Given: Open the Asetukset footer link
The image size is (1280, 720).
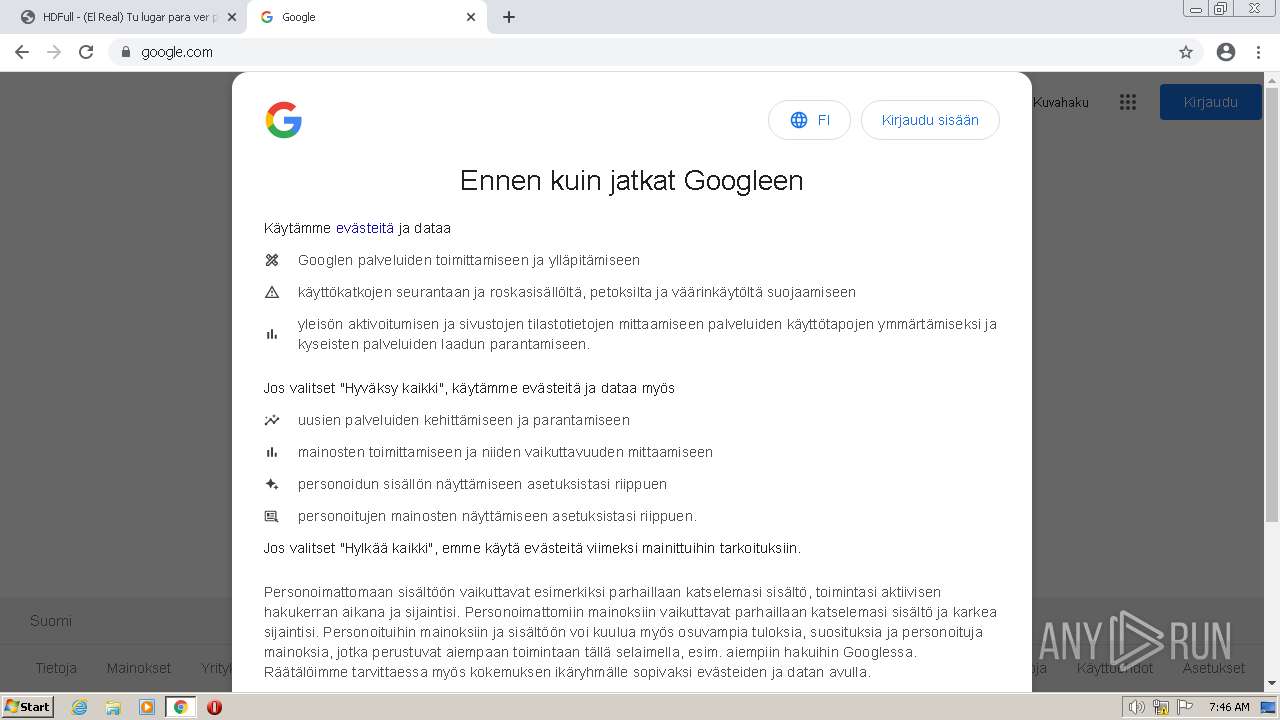Looking at the screenshot, I should (x=1213, y=668).
